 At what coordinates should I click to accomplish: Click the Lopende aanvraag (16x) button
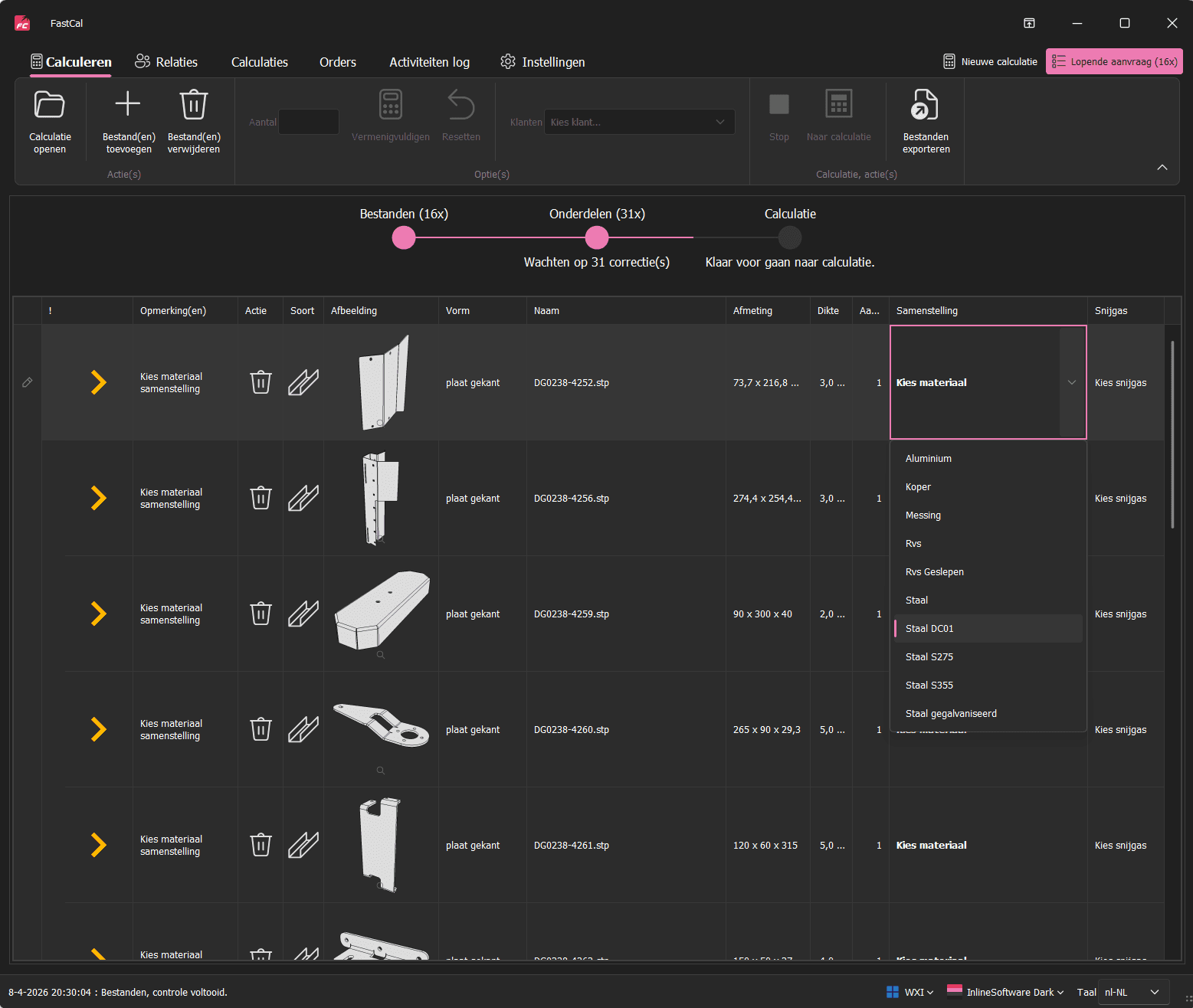[1114, 61]
